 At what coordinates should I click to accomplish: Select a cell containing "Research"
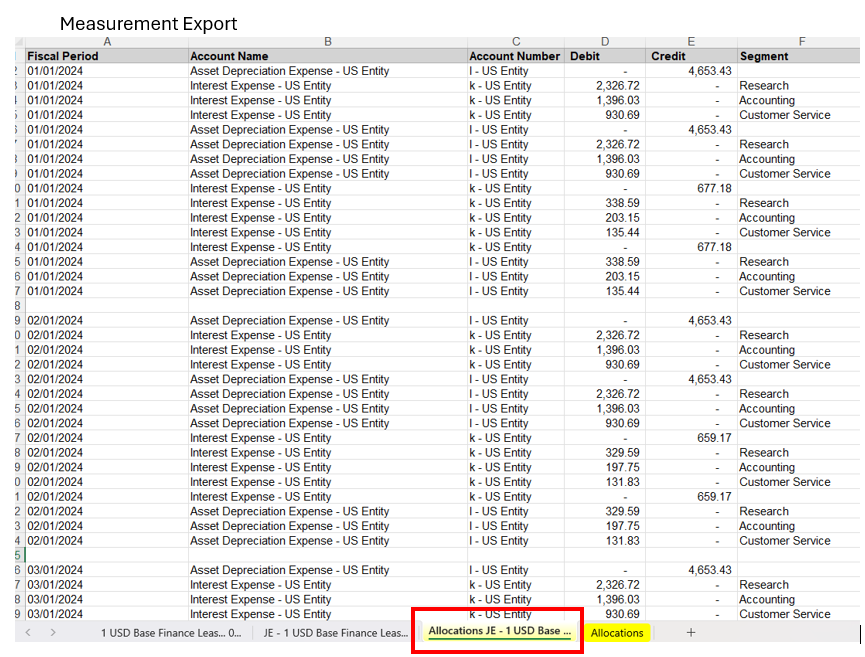pos(763,85)
